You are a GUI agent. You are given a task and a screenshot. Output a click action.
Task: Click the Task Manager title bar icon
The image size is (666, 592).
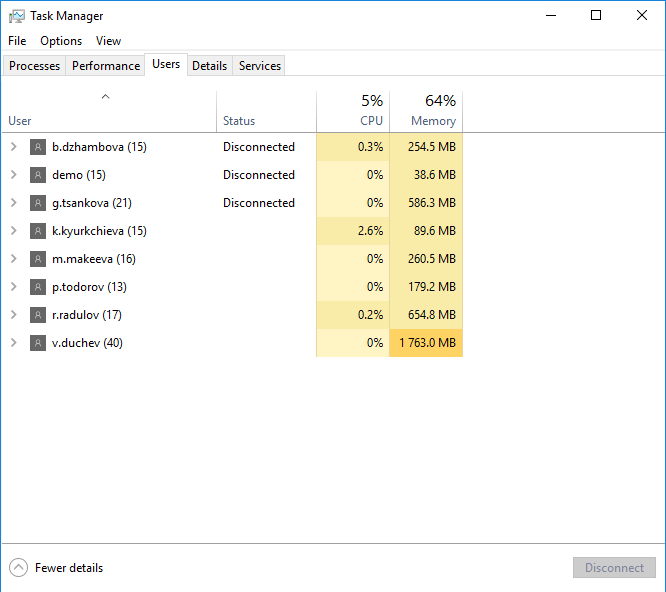[x=17, y=16]
